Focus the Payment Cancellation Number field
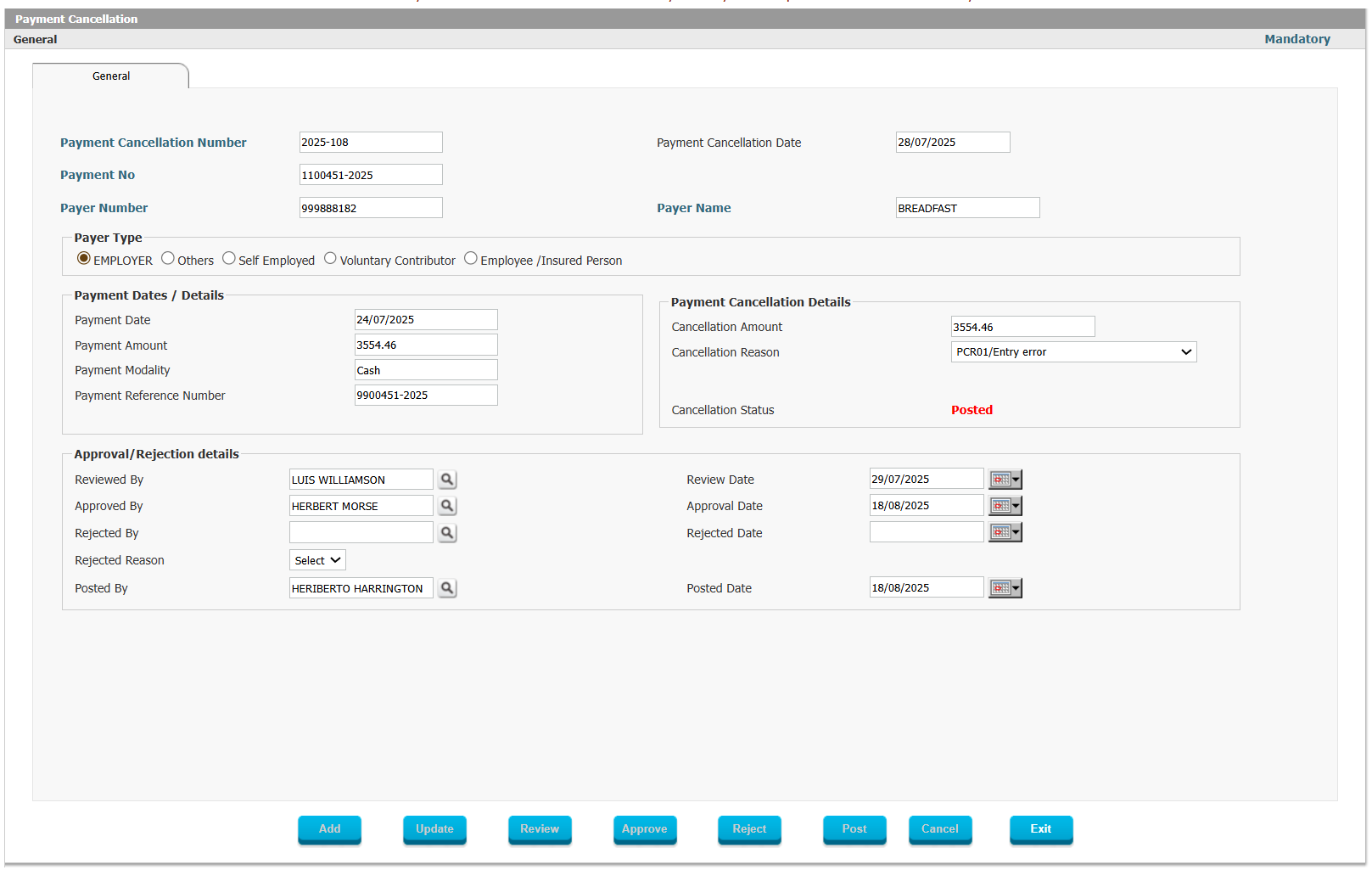 (371, 143)
